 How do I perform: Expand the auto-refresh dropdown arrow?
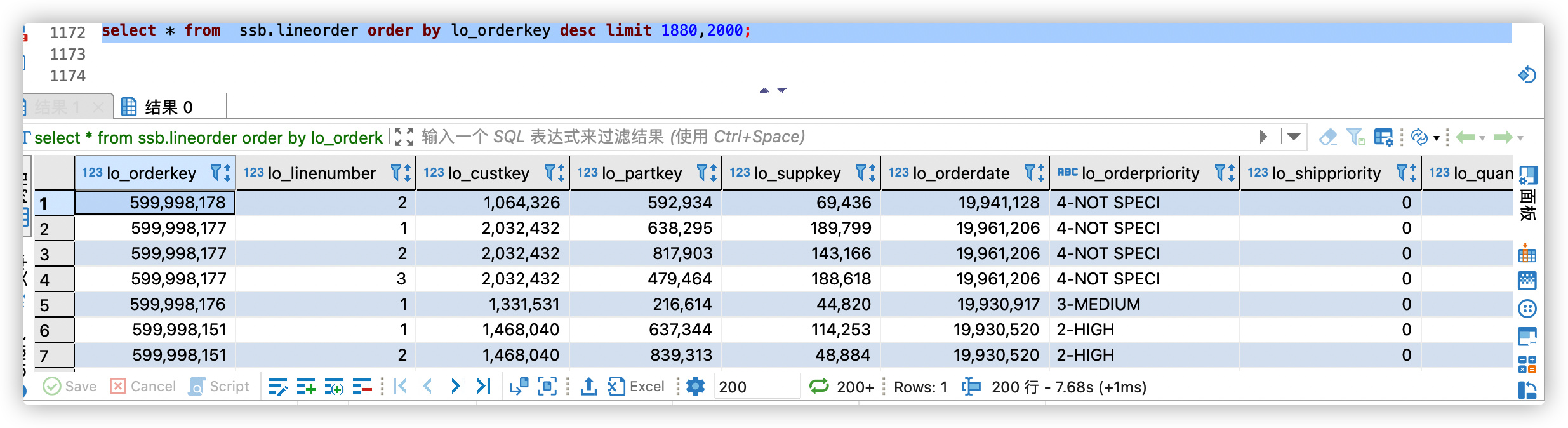tap(1436, 138)
